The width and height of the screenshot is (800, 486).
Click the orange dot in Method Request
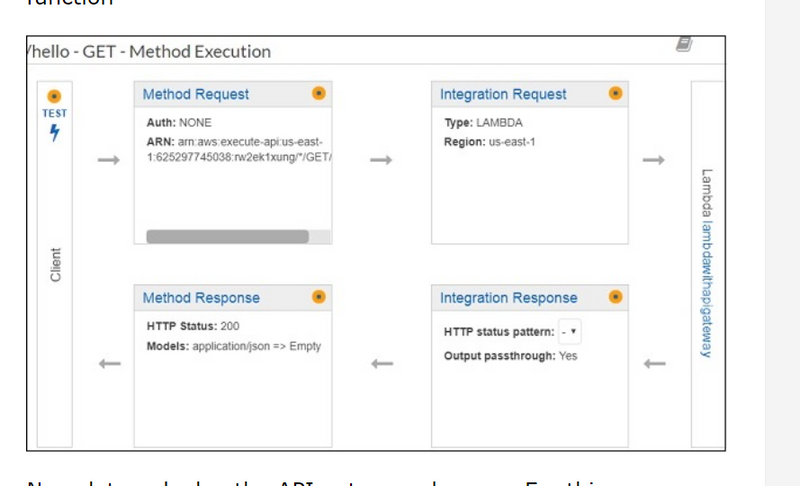pos(318,94)
